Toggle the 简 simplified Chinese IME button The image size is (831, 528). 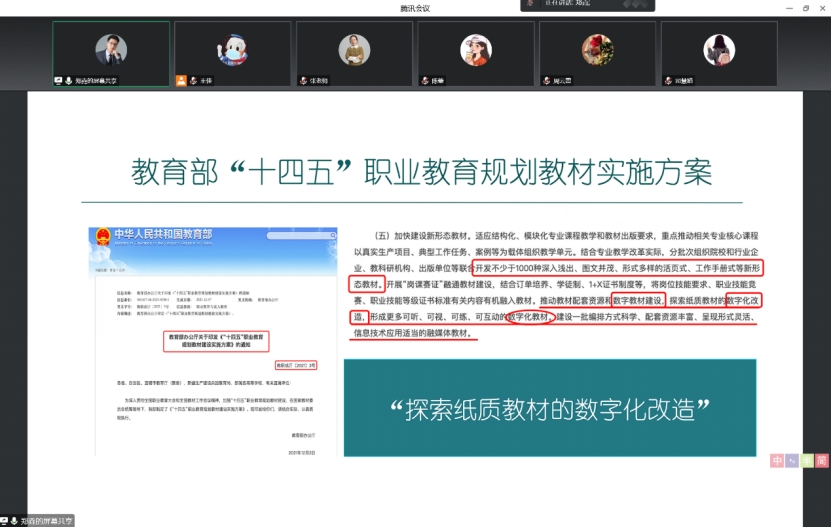[821, 461]
